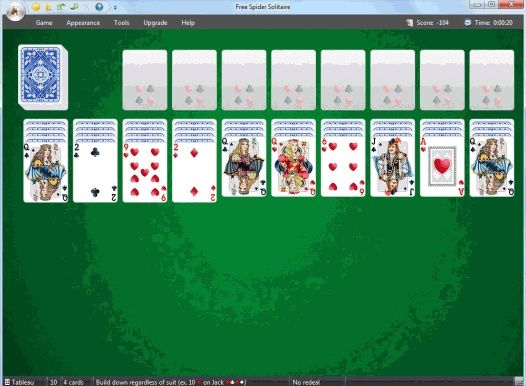This screenshot has height=386, width=526.
Task: Select the queen of clubs card
Action: (244, 166)
